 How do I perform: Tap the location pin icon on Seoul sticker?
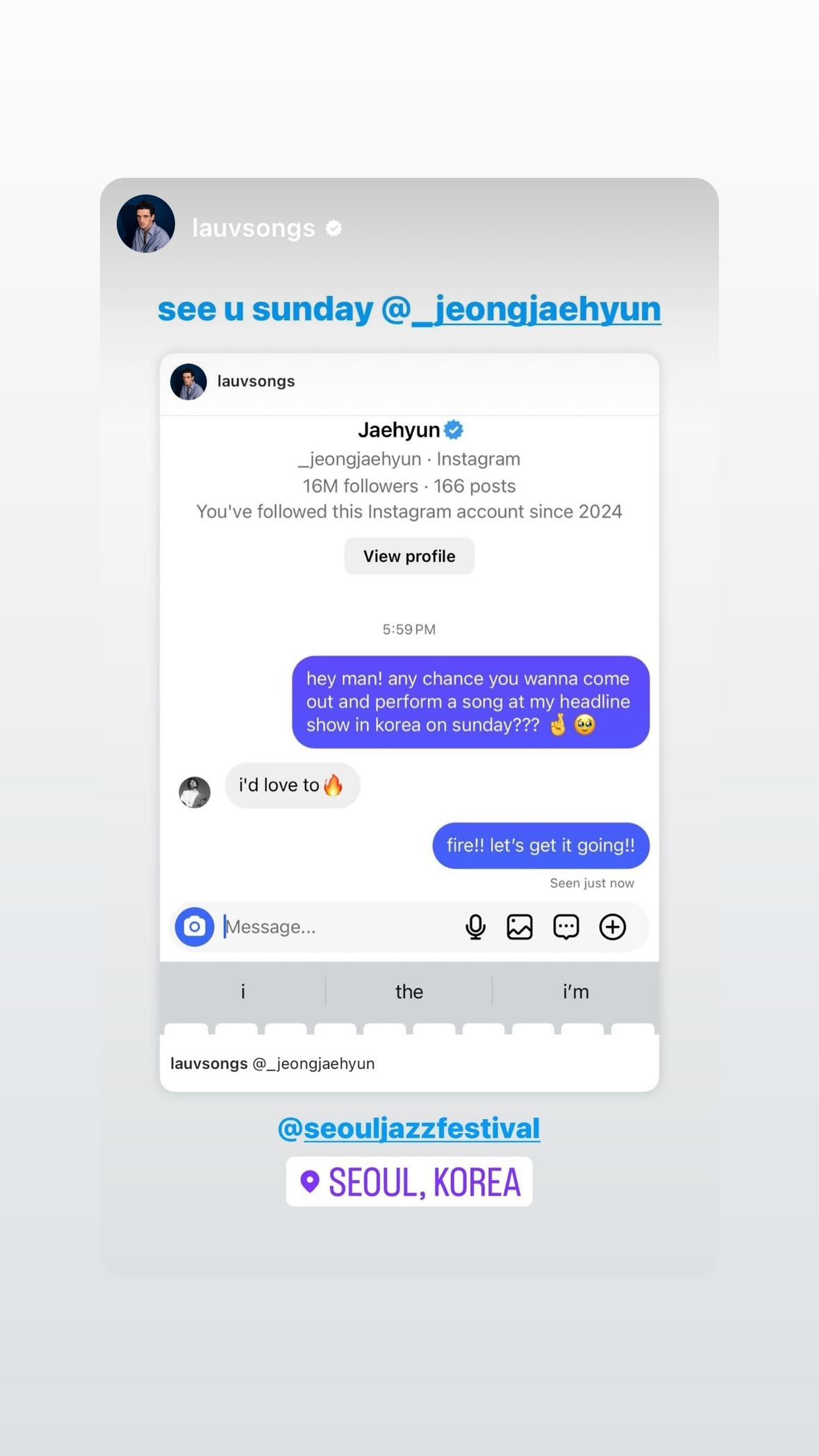[x=310, y=1181]
